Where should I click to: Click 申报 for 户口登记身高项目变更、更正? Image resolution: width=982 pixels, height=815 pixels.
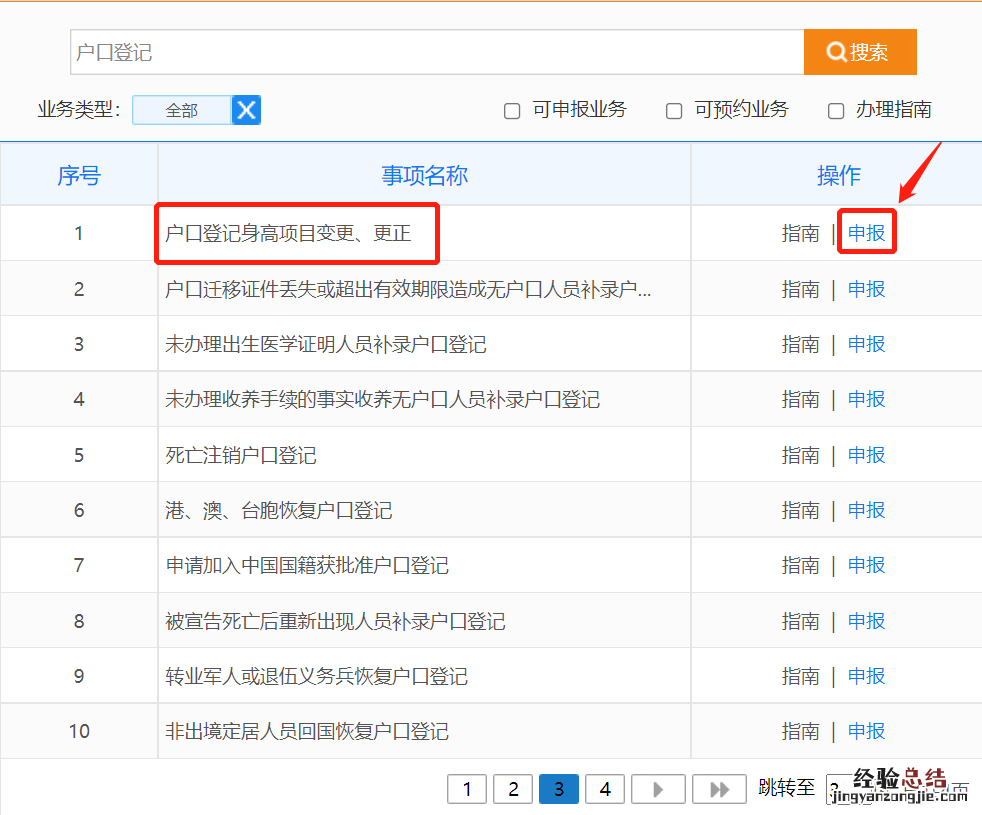866,233
